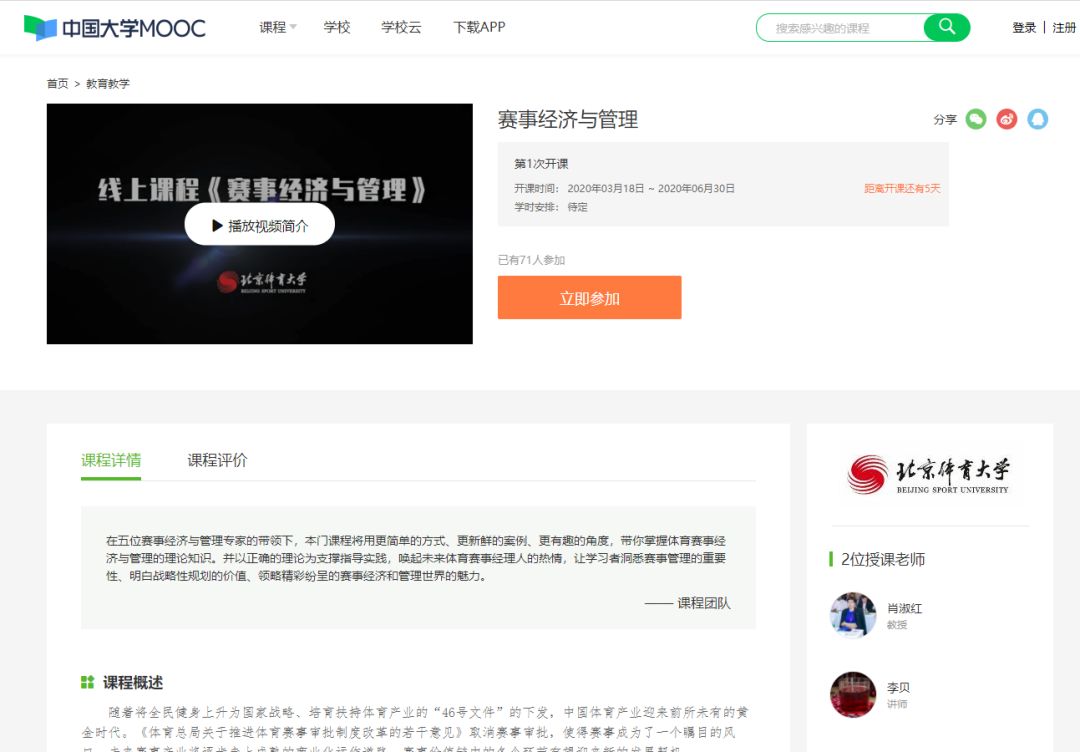
Task: Open the 学校云 navigation item
Action: 401,28
